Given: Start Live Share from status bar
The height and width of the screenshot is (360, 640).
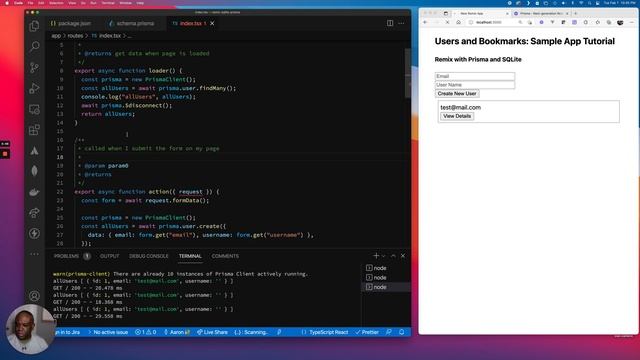Looking at the screenshot, I should coord(212,332).
